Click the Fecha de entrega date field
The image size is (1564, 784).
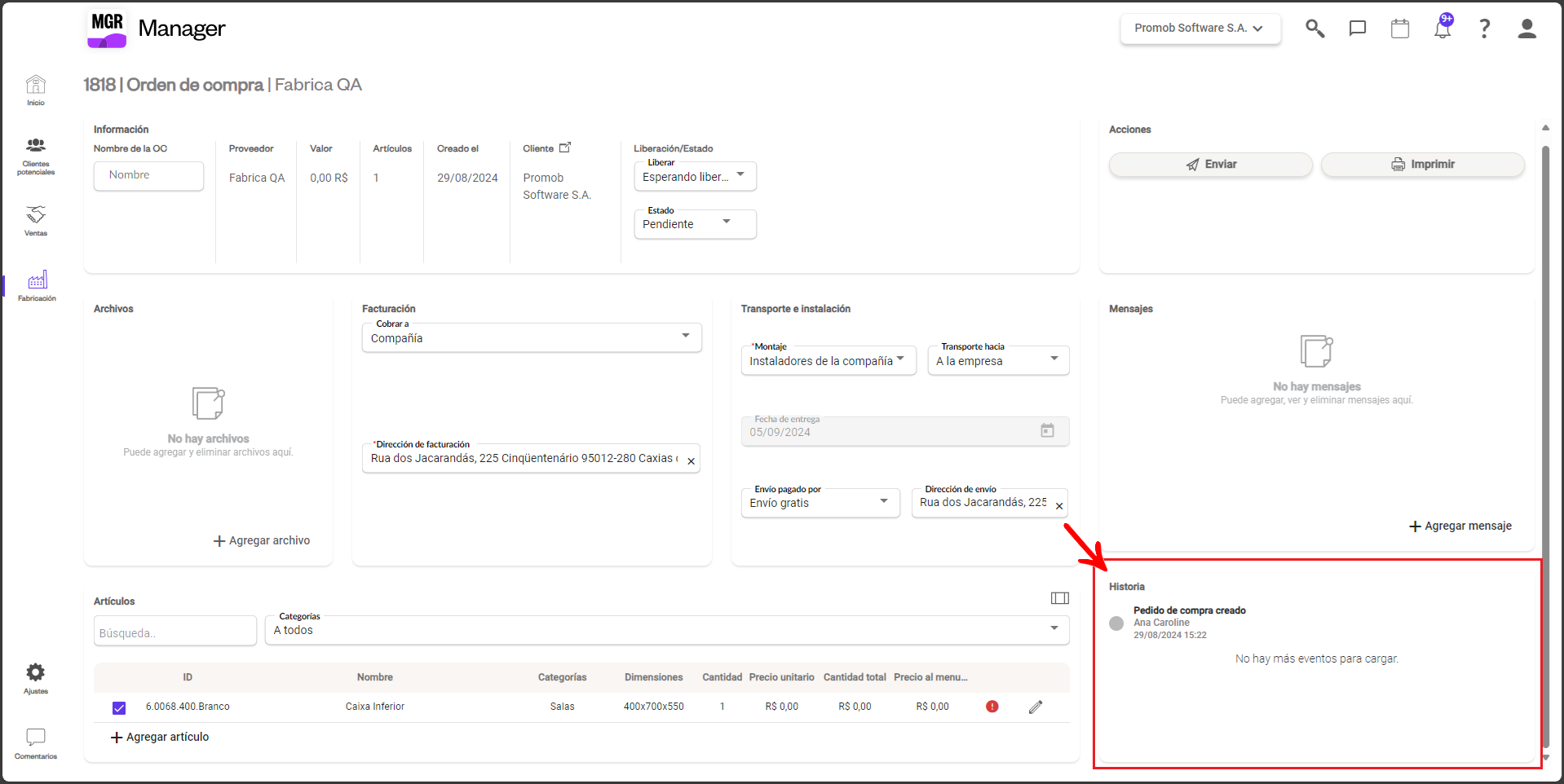pos(905,431)
